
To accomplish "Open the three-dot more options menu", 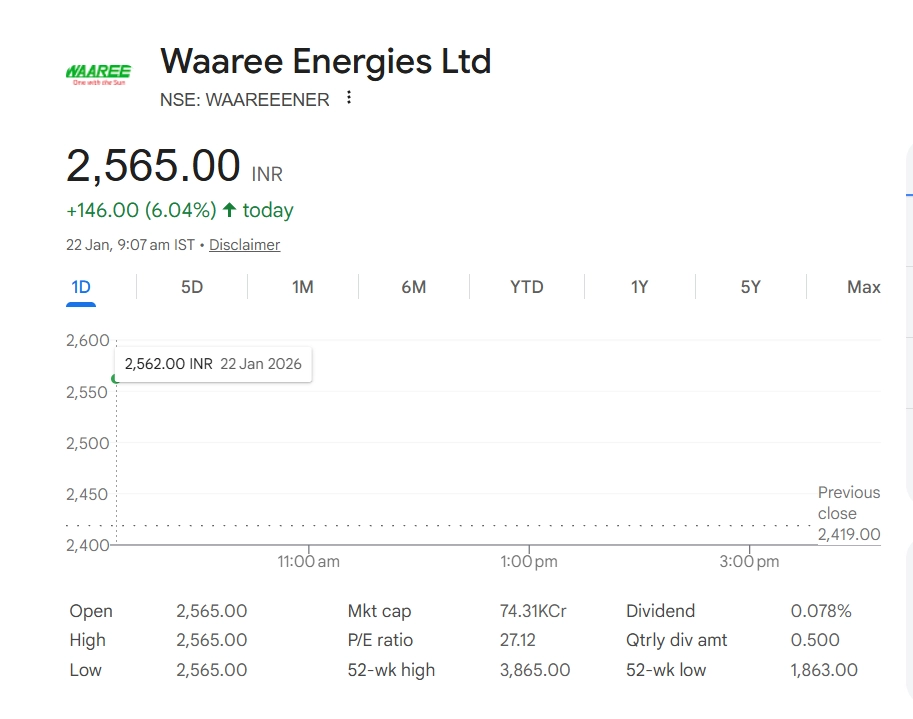I will tap(349, 98).
